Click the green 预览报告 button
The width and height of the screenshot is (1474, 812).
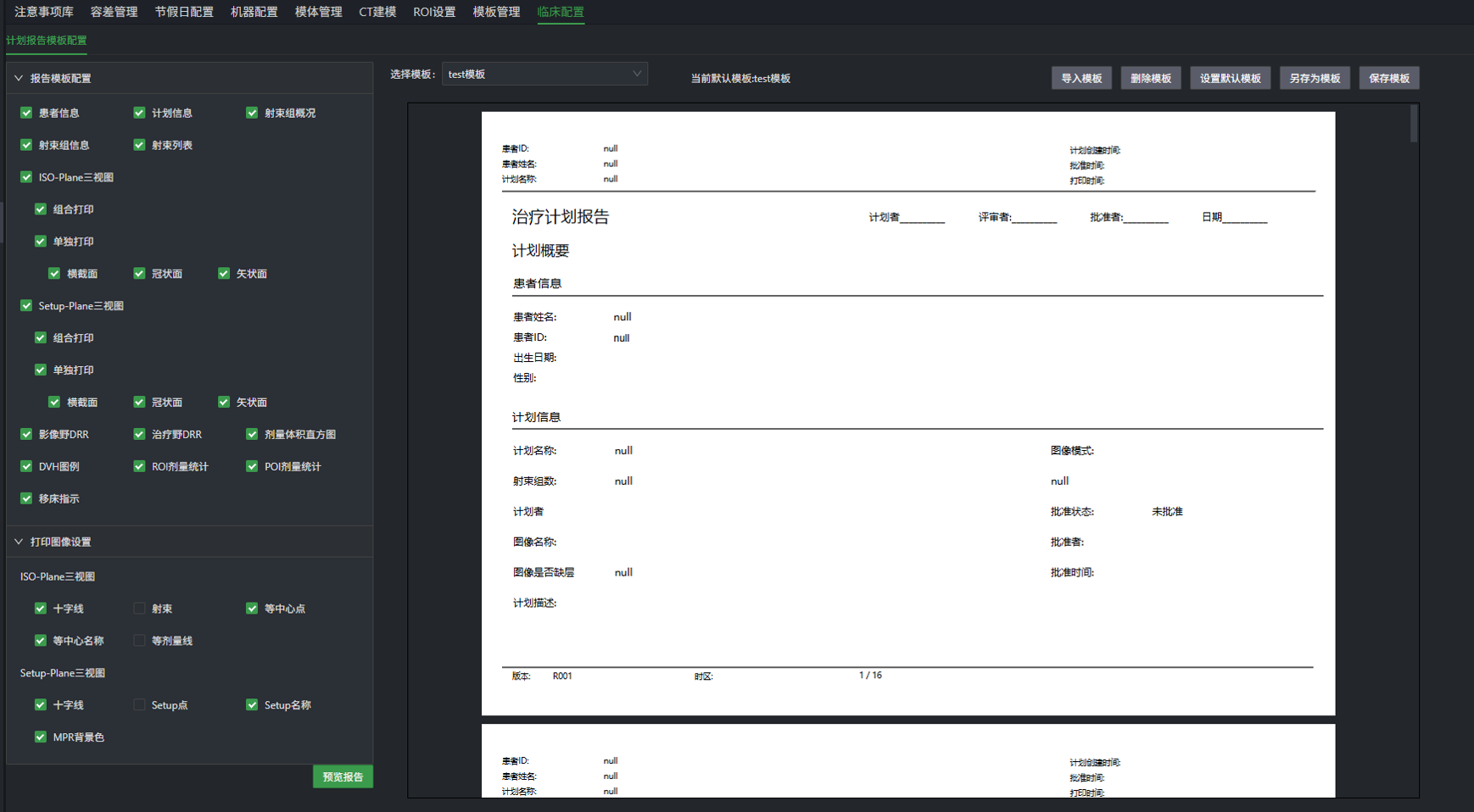(x=343, y=776)
